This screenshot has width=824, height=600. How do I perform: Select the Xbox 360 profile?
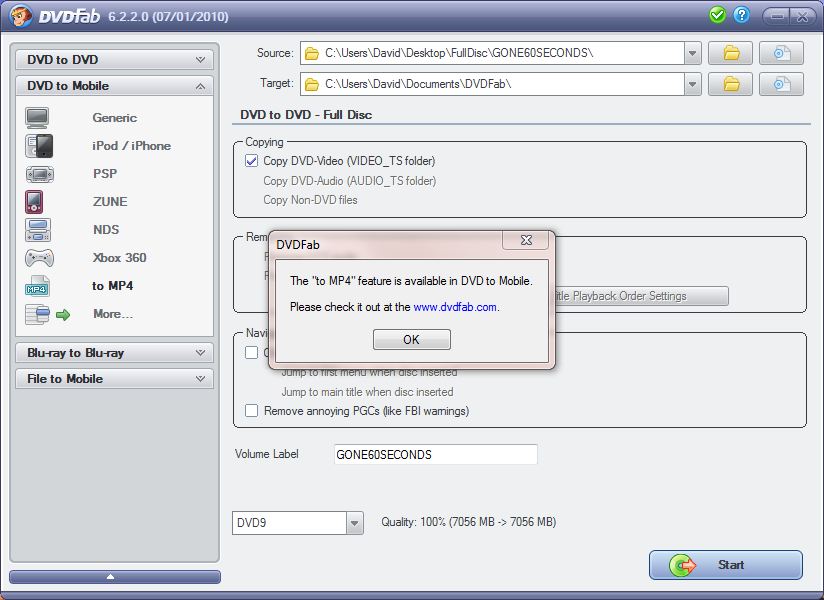[119, 258]
